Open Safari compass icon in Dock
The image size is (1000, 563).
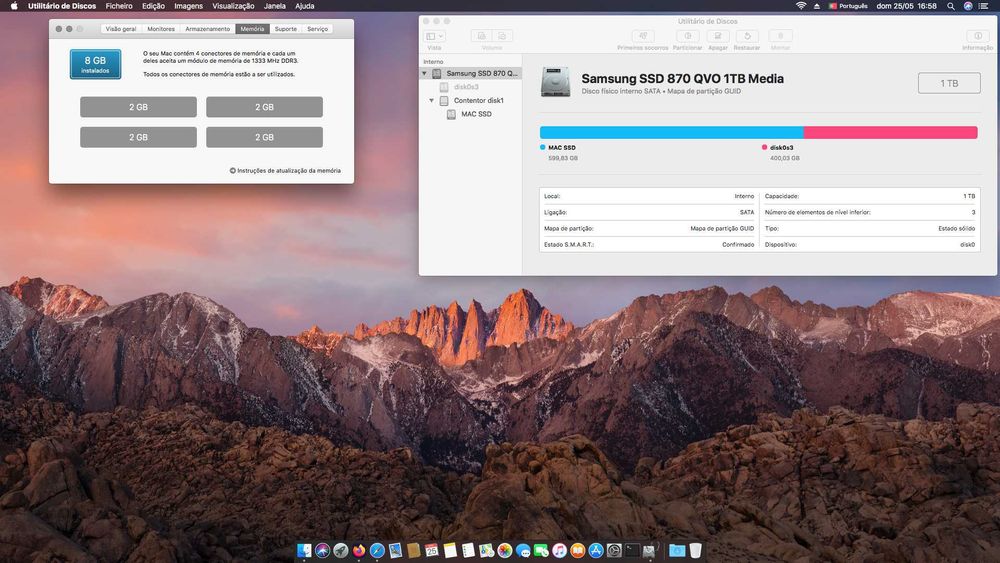(x=378, y=550)
